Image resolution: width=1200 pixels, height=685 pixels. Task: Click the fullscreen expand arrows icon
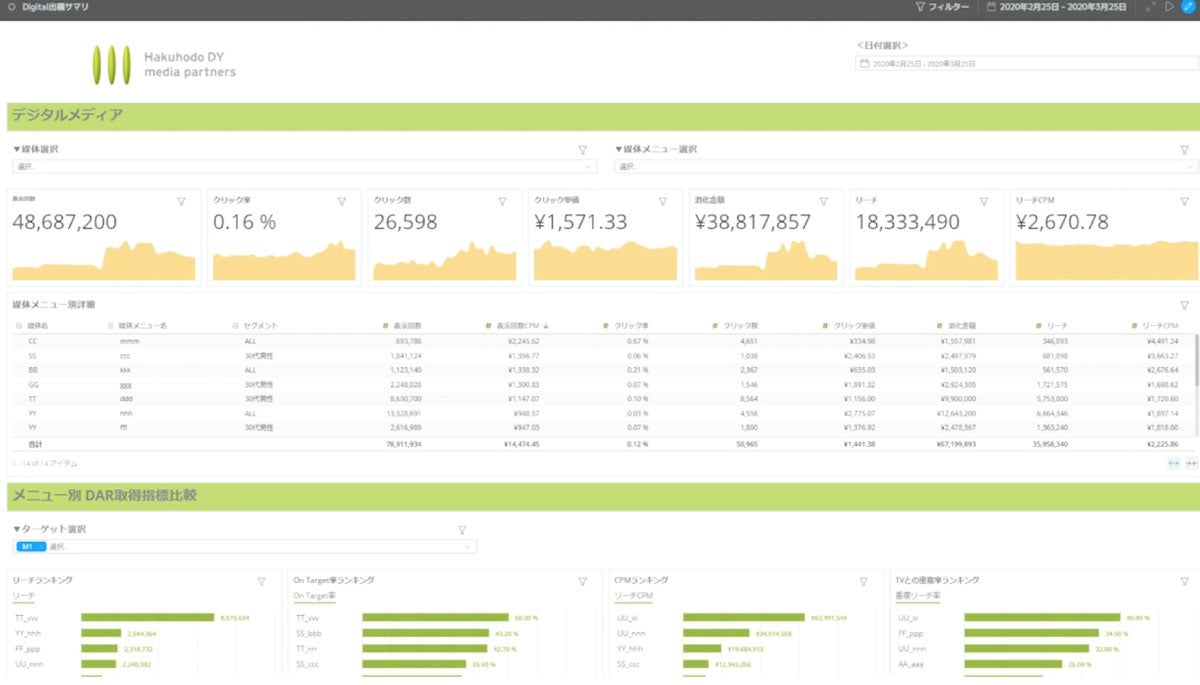1151,7
